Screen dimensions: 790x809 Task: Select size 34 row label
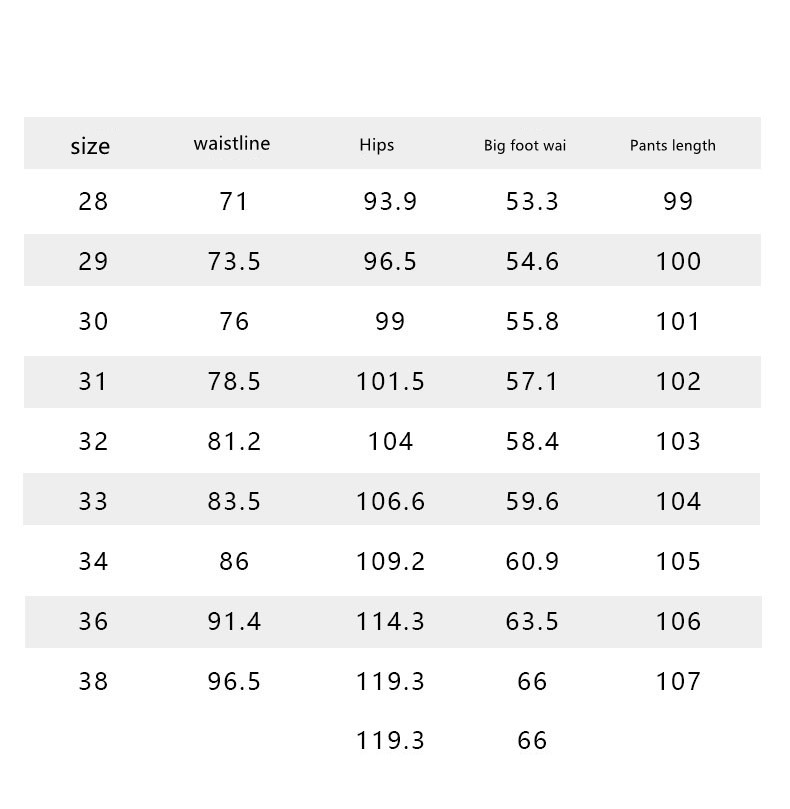pyautogui.click(x=93, y=562)
